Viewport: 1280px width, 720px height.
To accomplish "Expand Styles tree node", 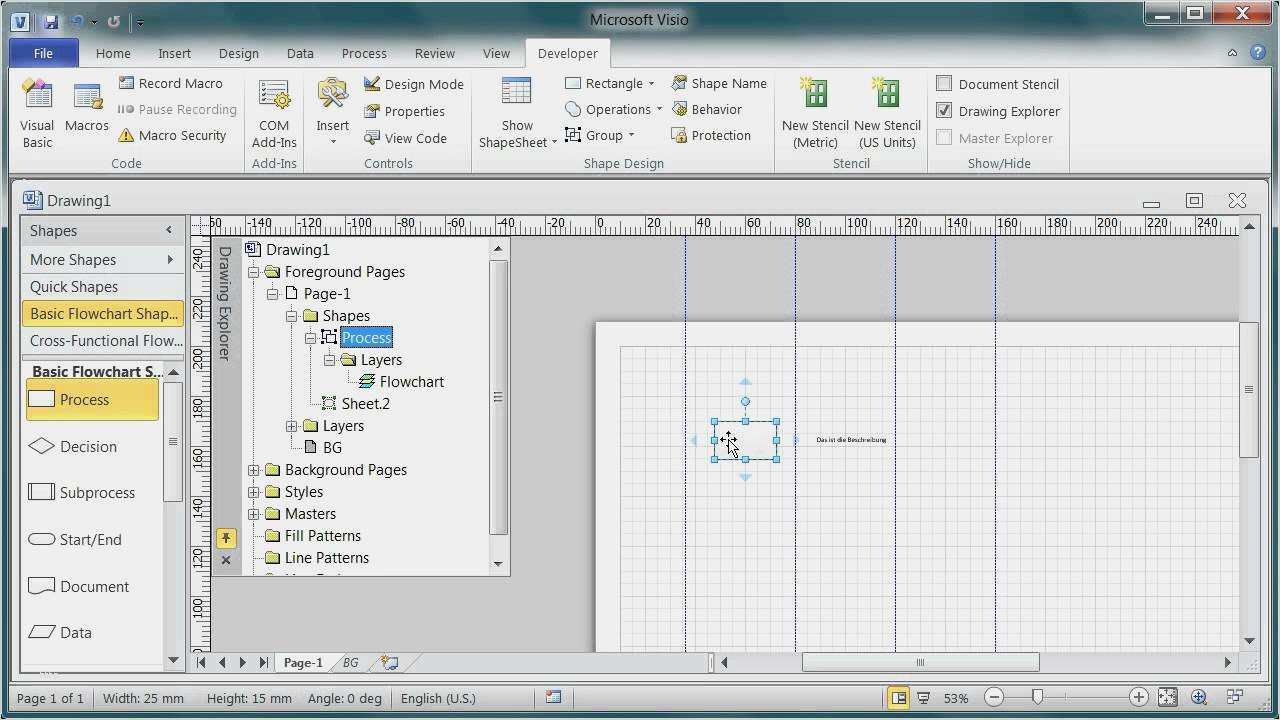I will click(254, 492).
